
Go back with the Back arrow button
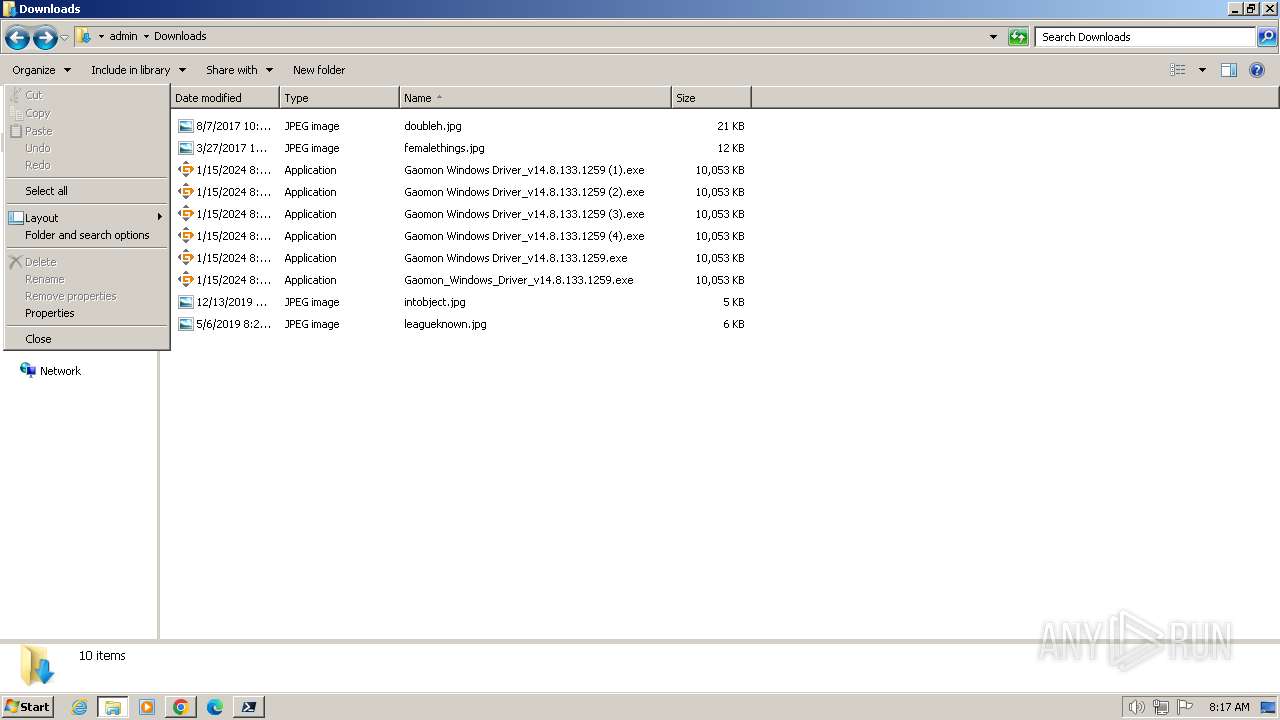click(17, 38)
